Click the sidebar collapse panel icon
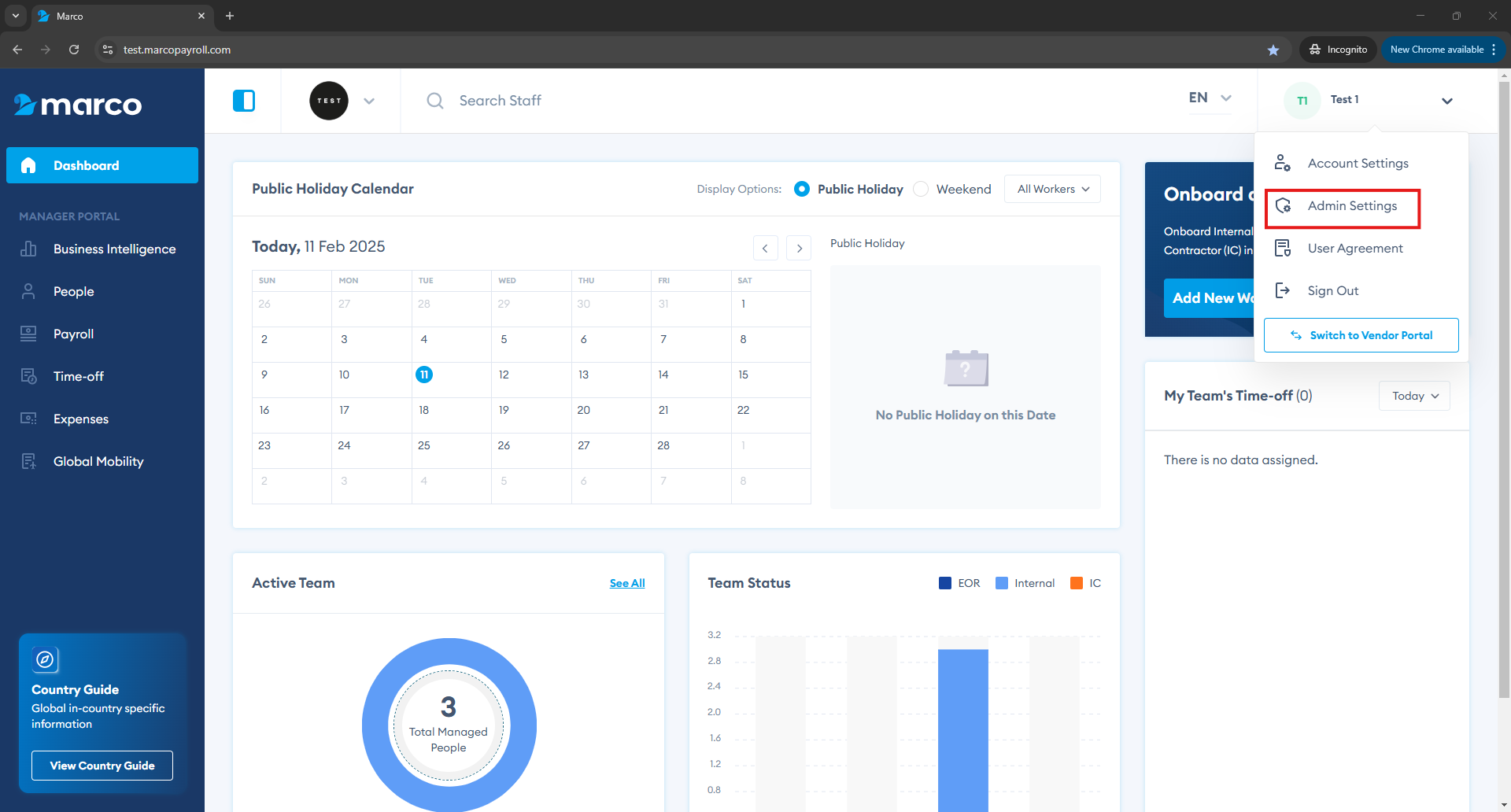This screenshot has width=1511, height=812. pos(244,101)
